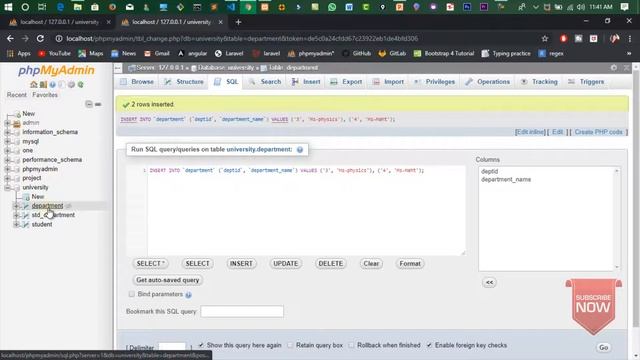Expand the mysql database node
The image size is (640, 360).
coord(7,142)
